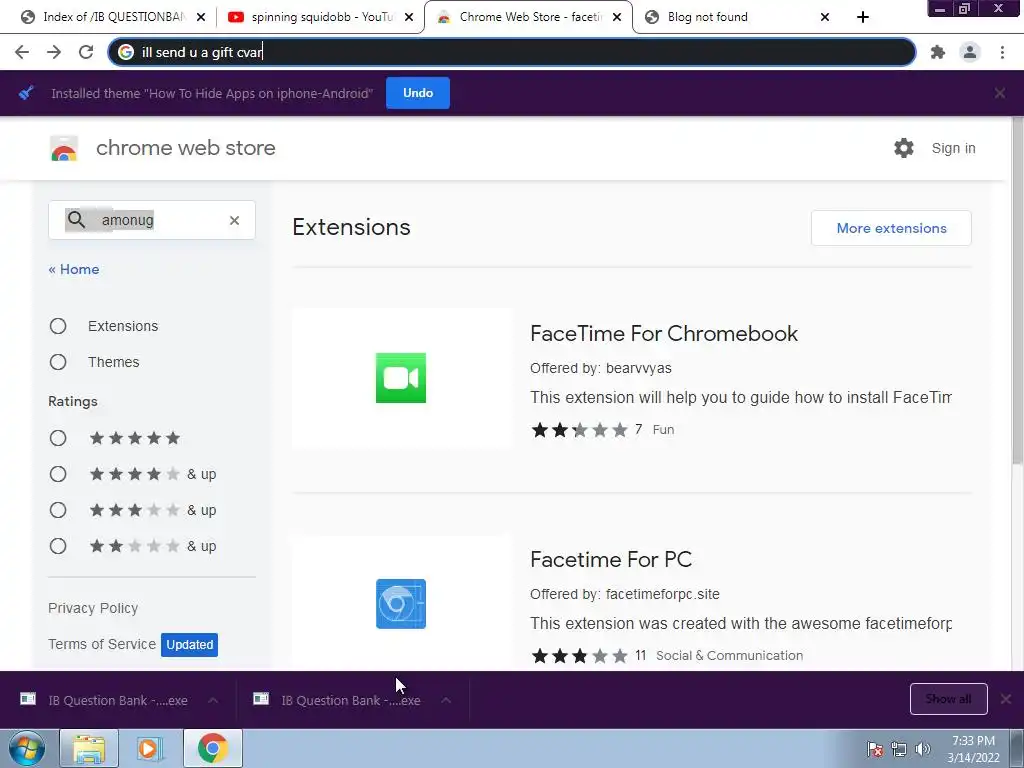Go forward using the browser forward arrow
The image size is (1024, 768).
[54, 52]
